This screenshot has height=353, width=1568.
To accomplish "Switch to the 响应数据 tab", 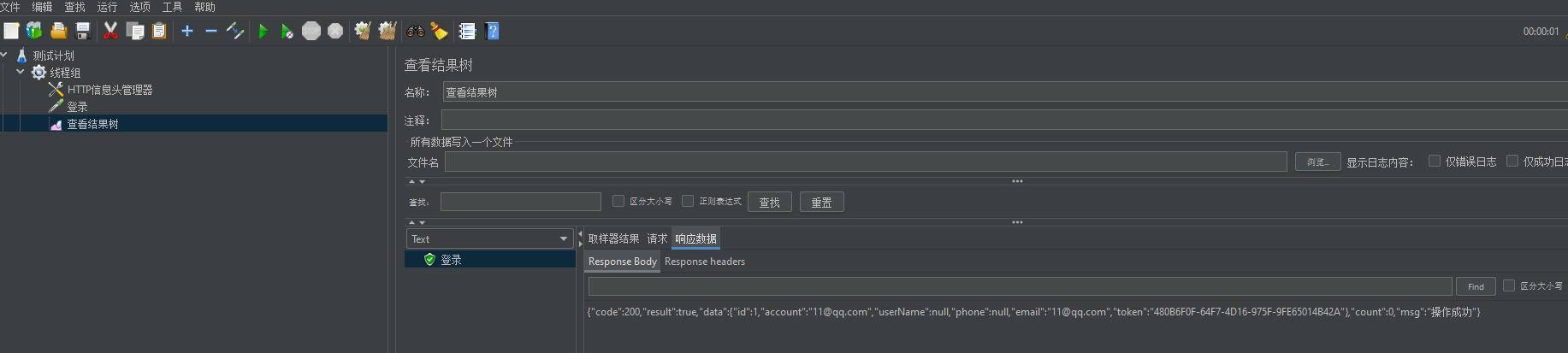I will pos(695,238).
